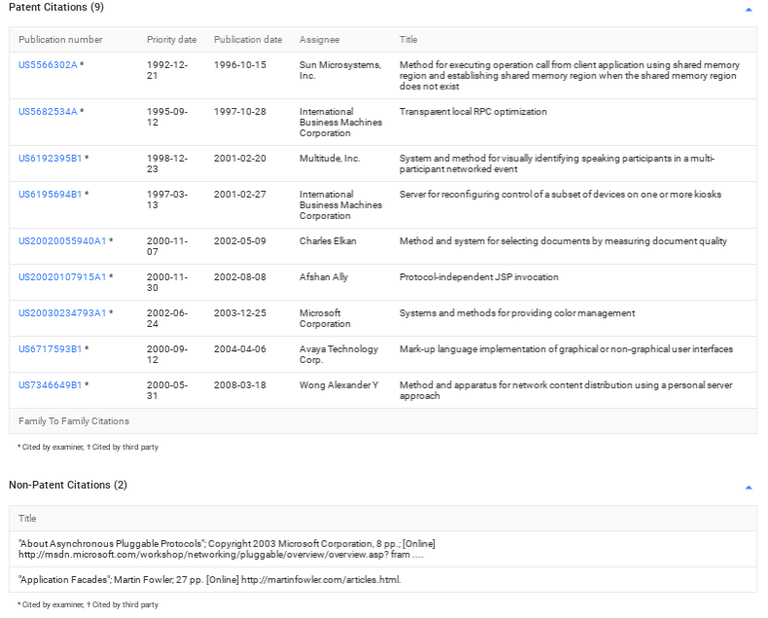Open patent US6195694B1 link
The image size is (768, 618).
50,194
